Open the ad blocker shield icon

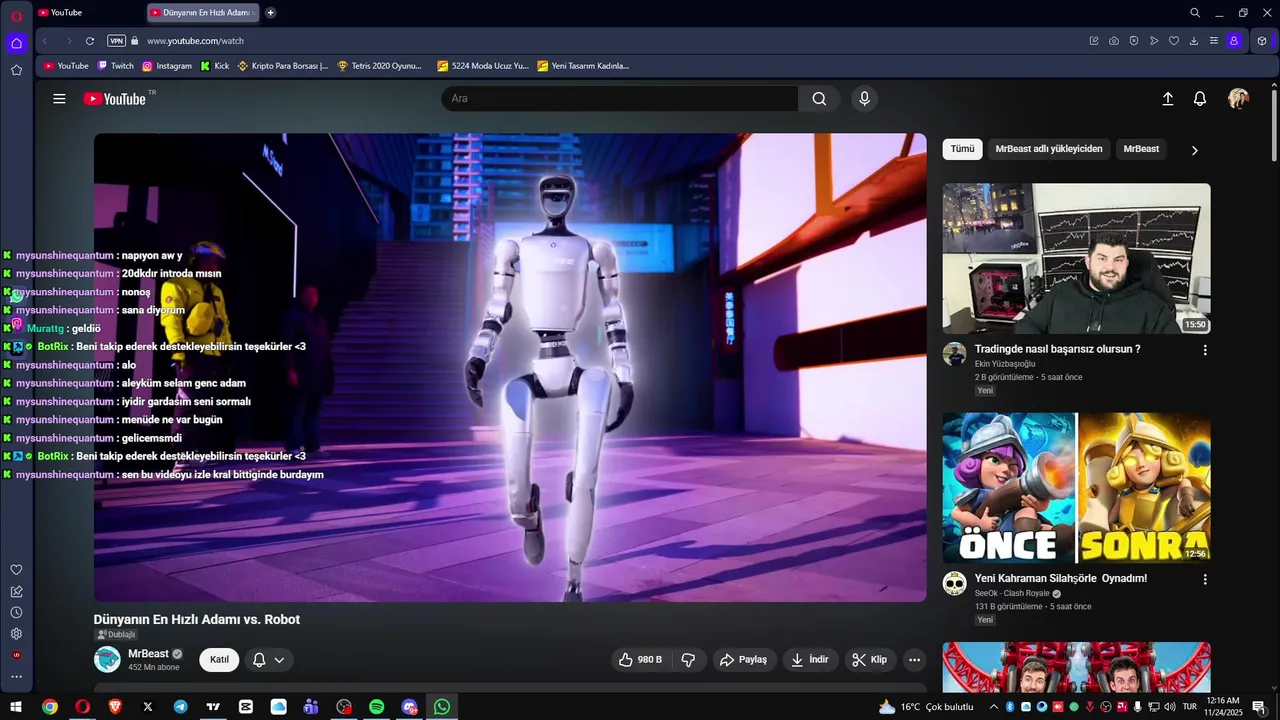pyautogui.click(x=1134, y=41)
